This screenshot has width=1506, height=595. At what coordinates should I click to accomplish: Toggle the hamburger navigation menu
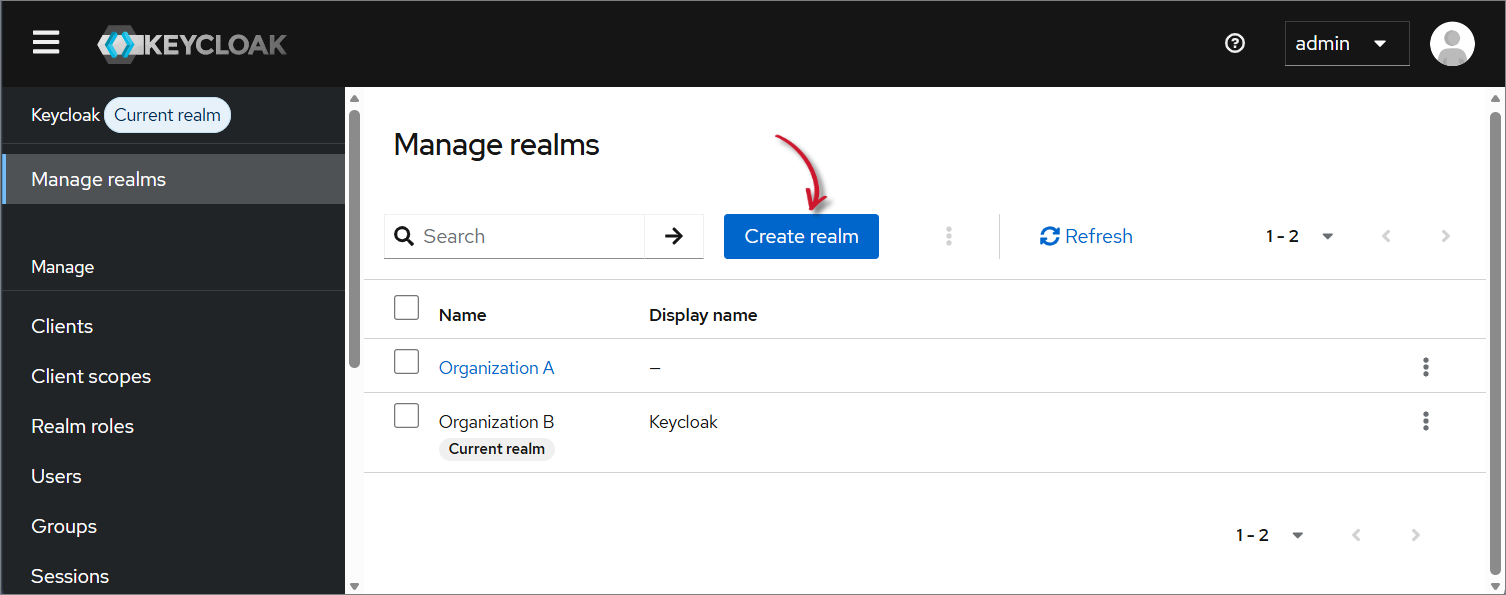pyautogui.click(x=46, y=43)
